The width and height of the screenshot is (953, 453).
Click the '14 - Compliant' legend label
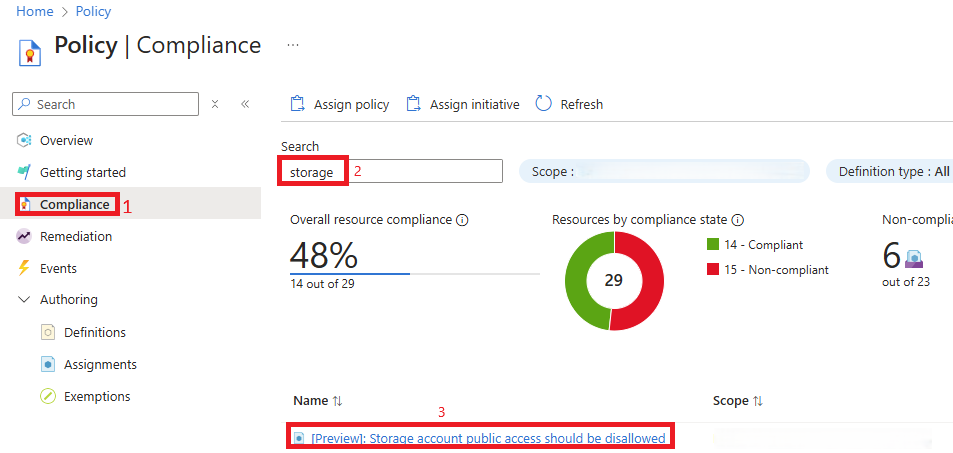[763, 244]
